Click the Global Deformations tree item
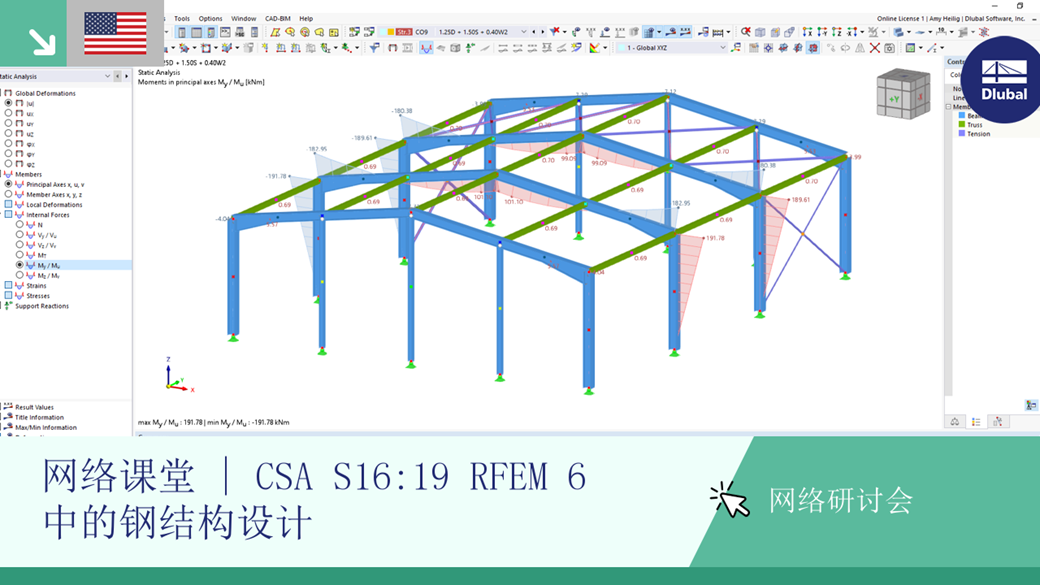The width and height of the screenshot is (1040, 585). (x=45, y=93)
